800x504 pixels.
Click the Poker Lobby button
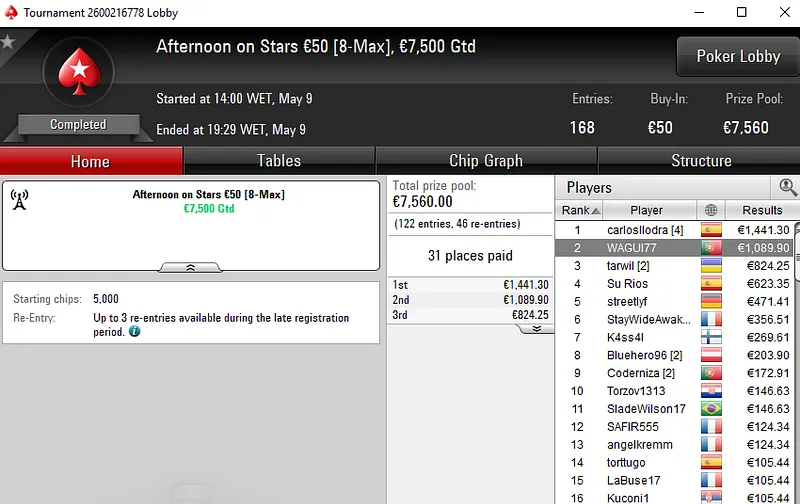(737, 57)
